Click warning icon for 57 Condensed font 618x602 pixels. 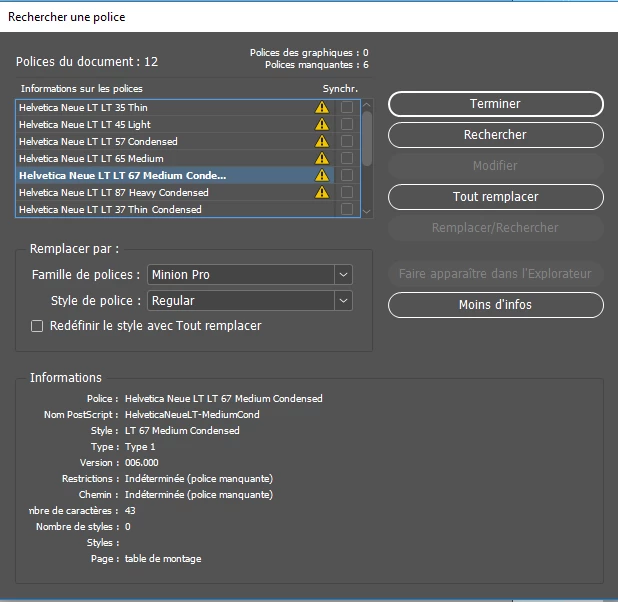[322, 141]
